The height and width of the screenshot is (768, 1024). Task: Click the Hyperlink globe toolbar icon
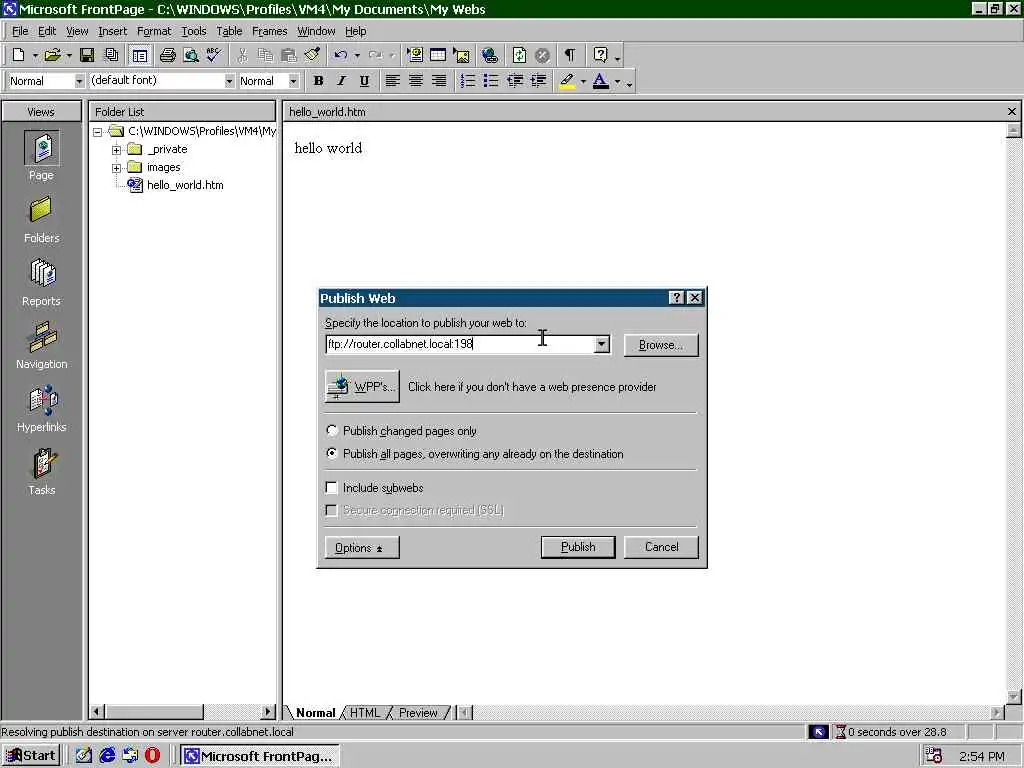[490, 56]
